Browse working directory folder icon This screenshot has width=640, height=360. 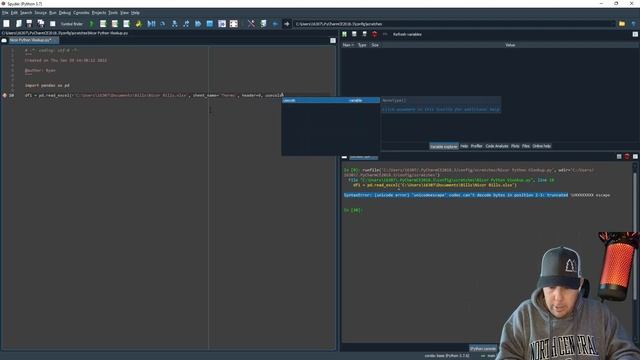click(x=622, y=24)
